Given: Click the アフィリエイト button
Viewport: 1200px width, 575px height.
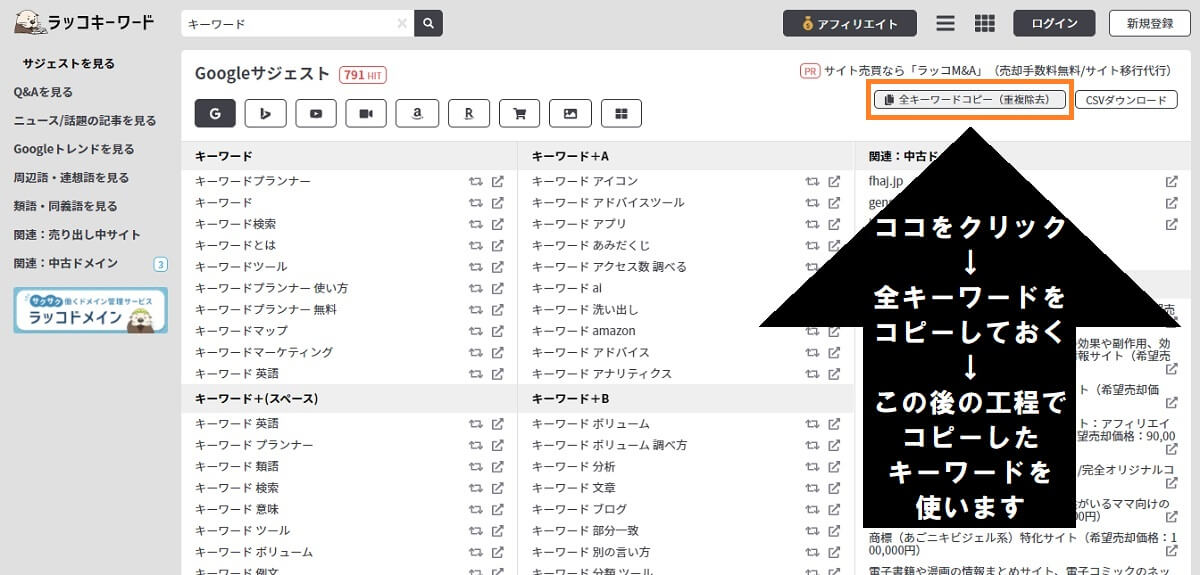Looking at the screenshot, I should [x=851, y=23].
